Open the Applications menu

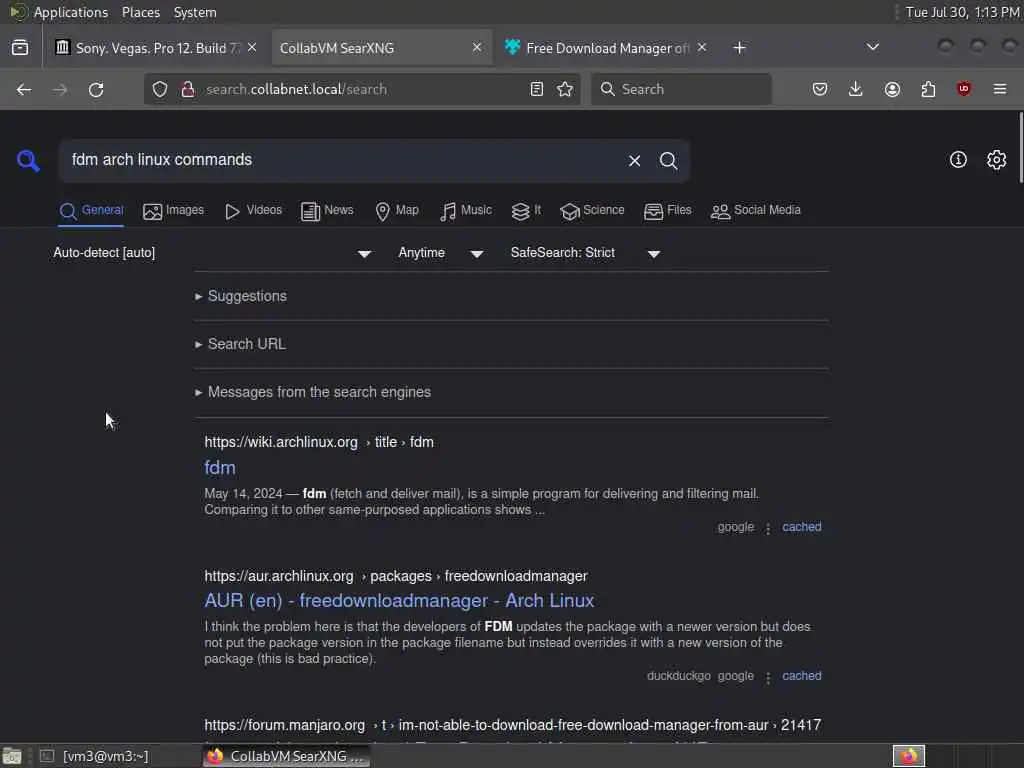click(71, 12)
